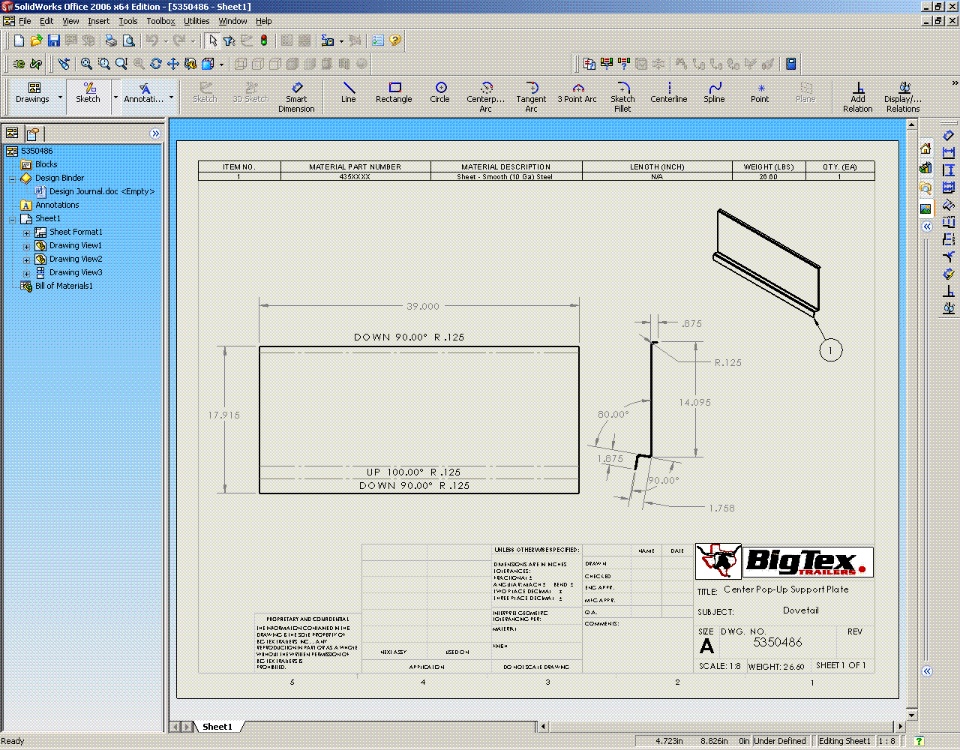
Task: Expand the feature tree panel chevron
Action: [155, 133]
